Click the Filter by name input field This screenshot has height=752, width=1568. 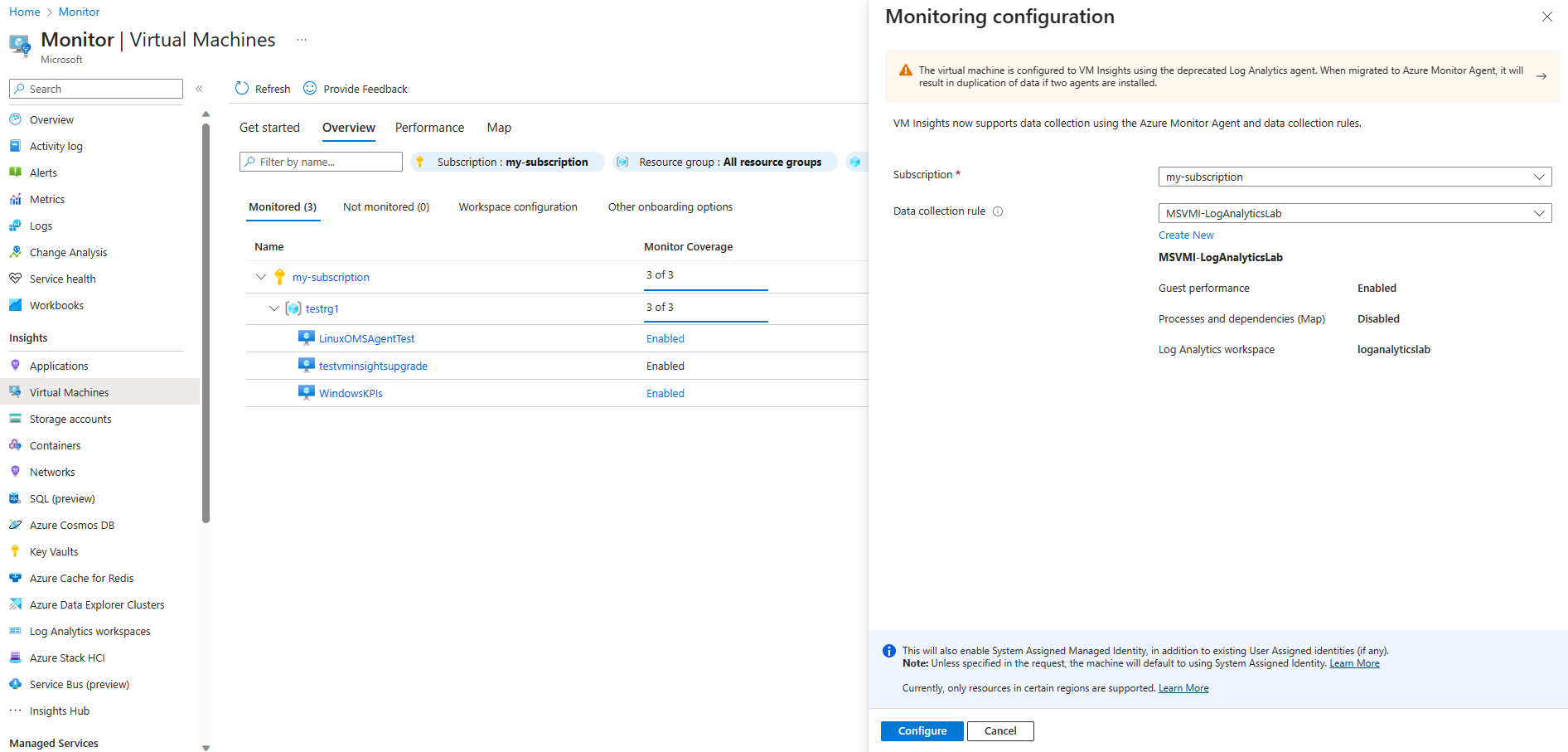pos(323,162)
